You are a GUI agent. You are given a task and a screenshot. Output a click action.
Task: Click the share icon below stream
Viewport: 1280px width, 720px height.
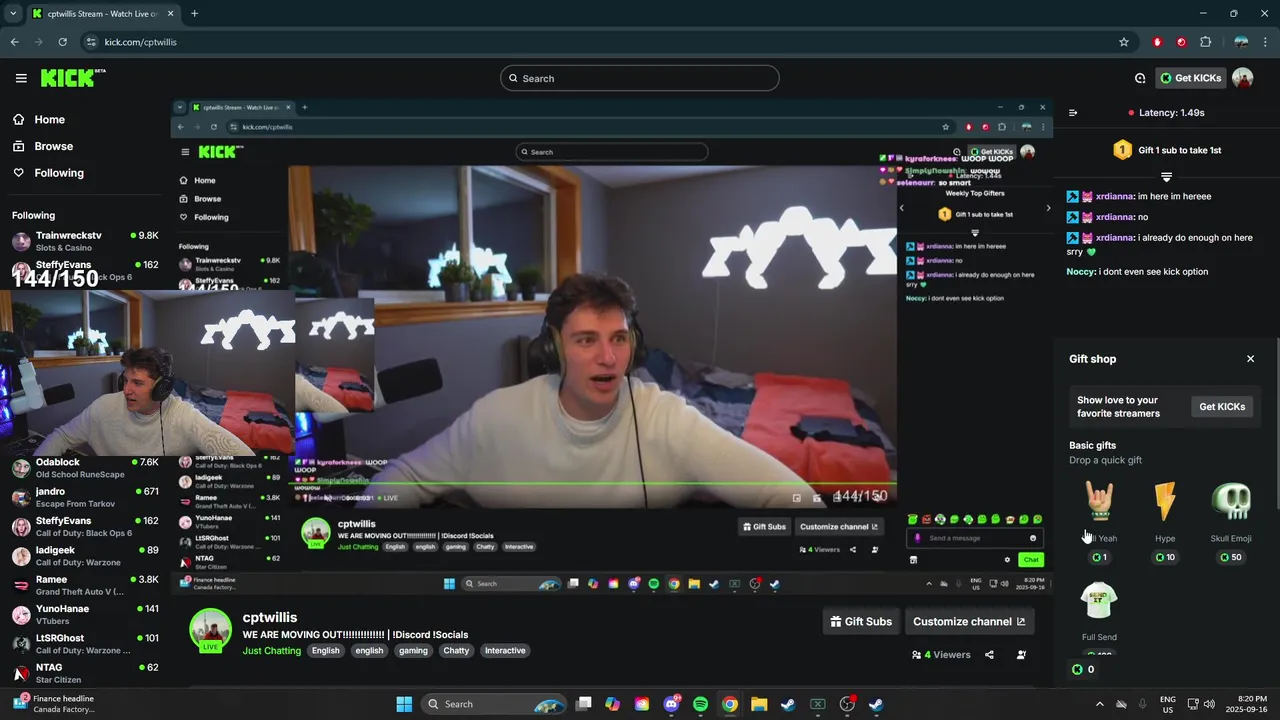[x=989, y=655]
